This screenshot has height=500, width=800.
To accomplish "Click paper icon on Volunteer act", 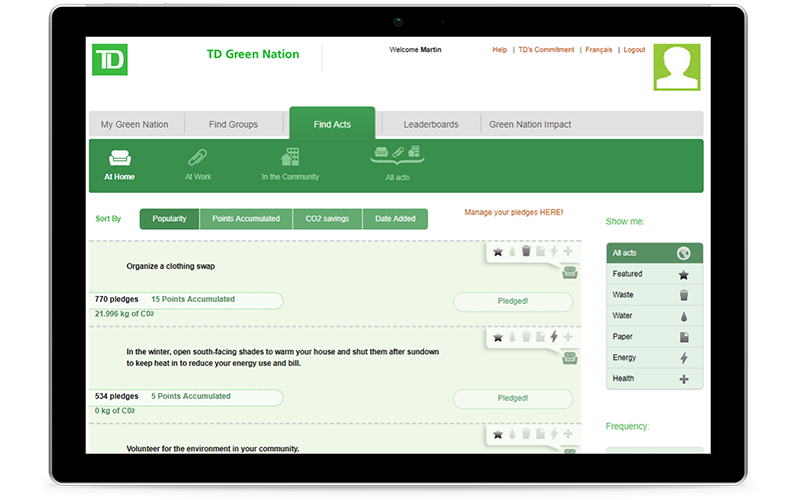I will (540, 434).
